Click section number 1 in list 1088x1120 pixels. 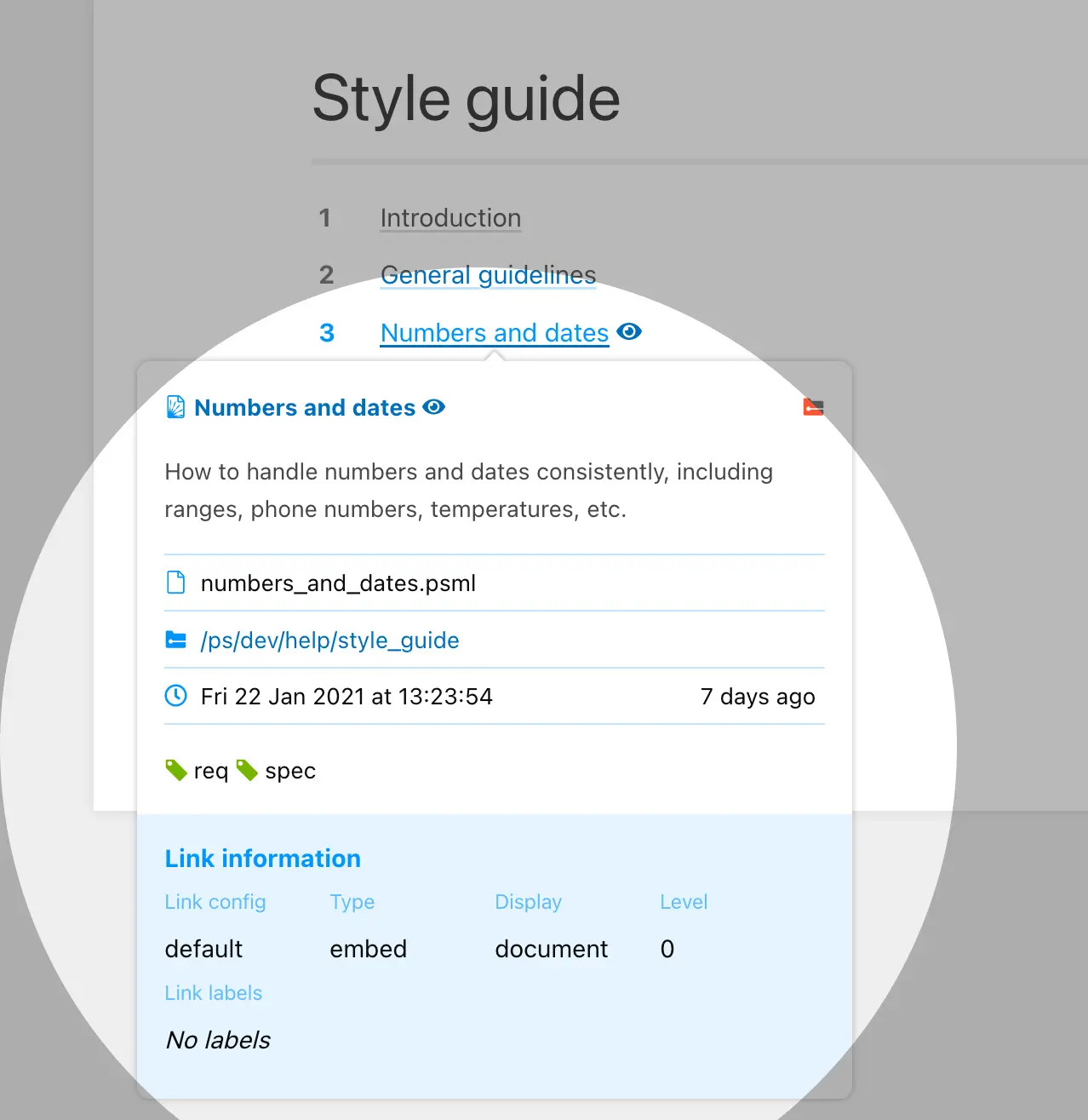click(x=324, y=218)
